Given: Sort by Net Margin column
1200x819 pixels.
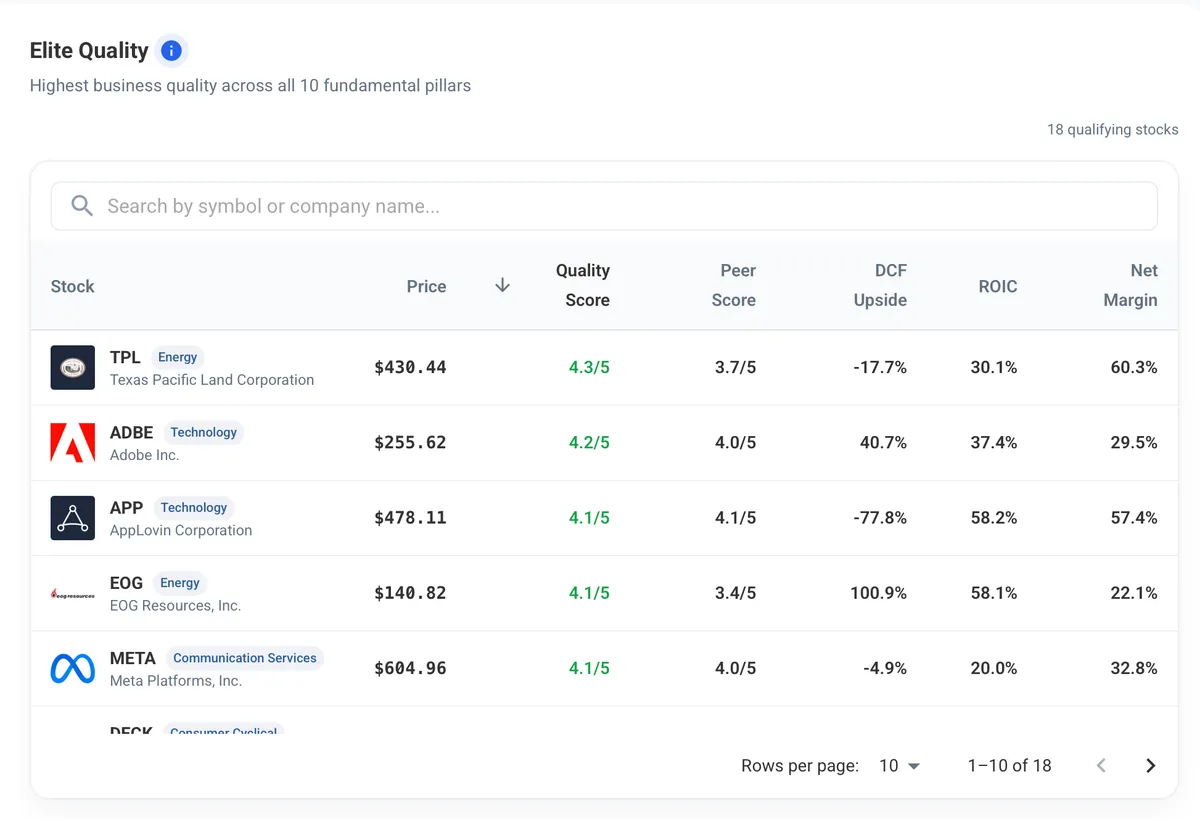Looking at the screenshot, I should (1130, 285).
